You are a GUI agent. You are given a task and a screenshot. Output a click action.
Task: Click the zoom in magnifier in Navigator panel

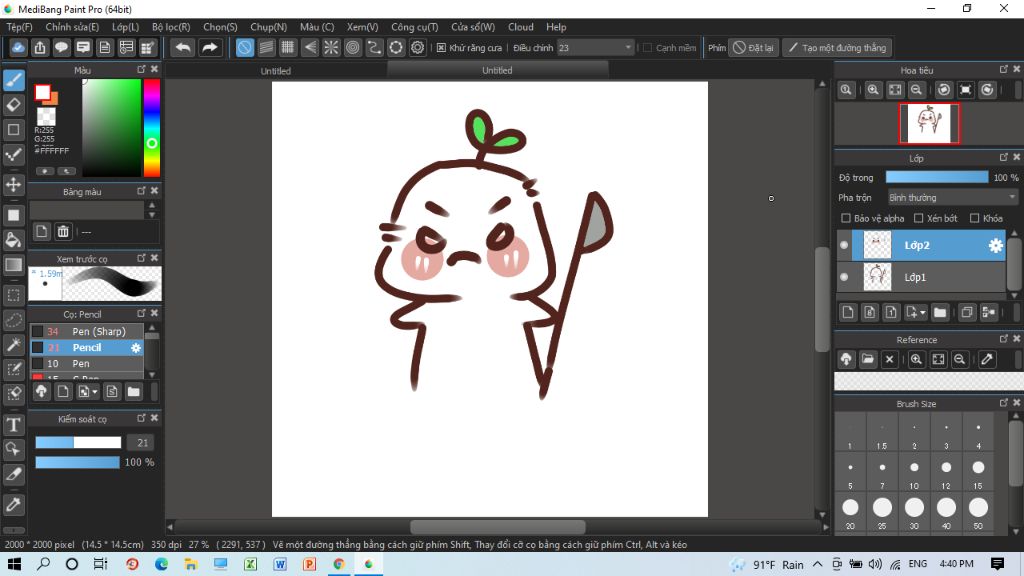(872, 90)
